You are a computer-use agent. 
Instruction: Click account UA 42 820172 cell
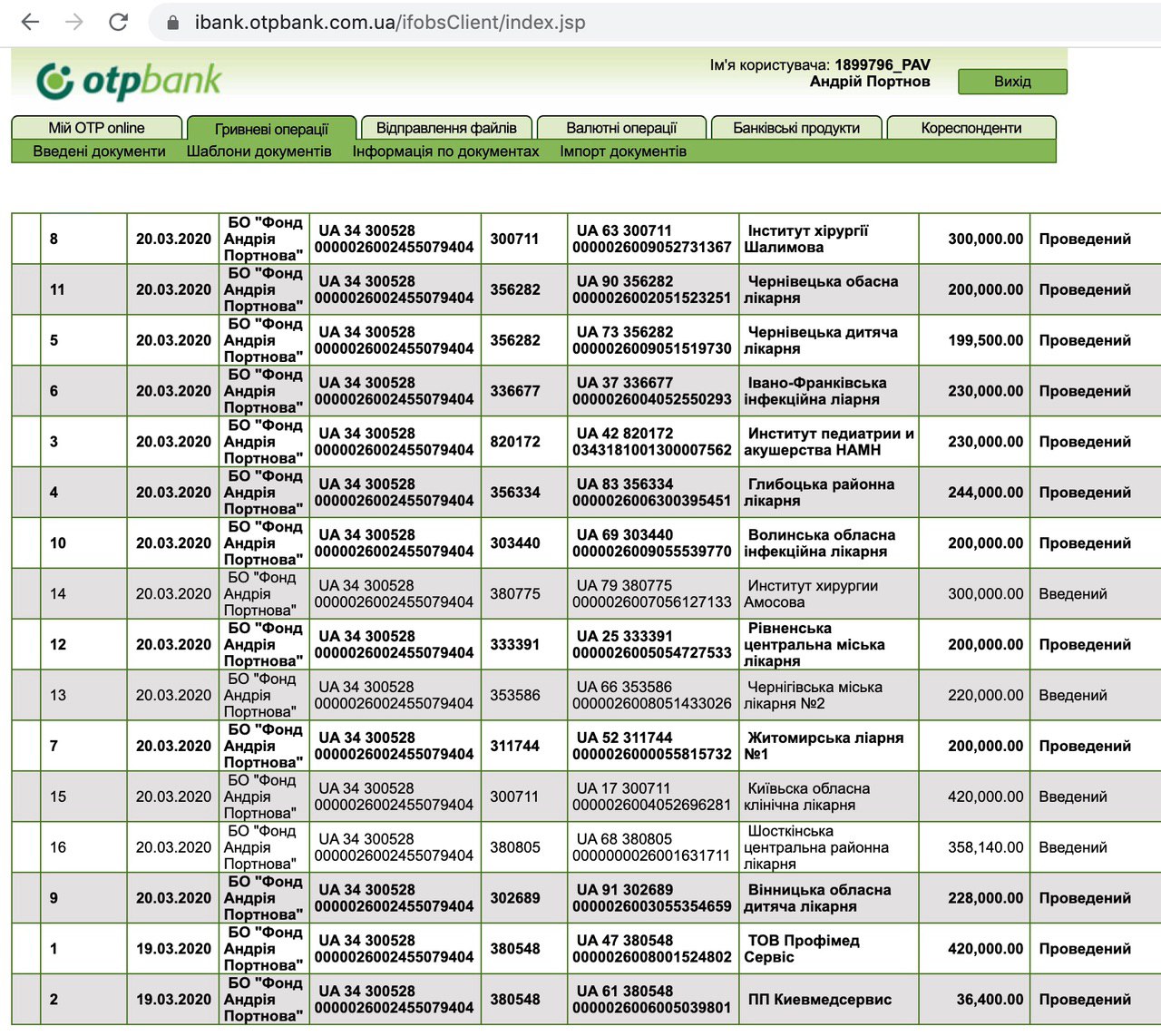tap(653, 442)
